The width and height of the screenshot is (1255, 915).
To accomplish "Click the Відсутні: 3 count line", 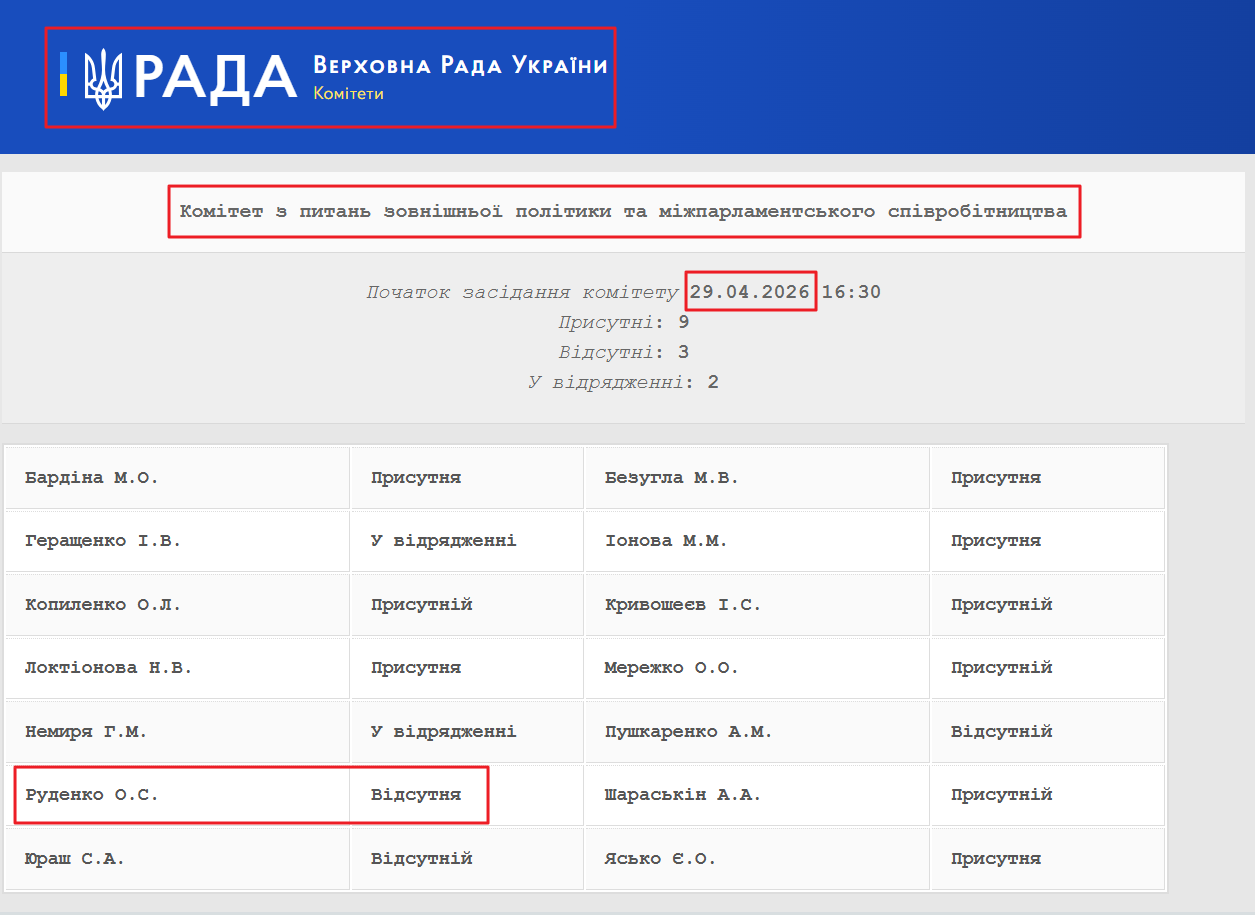I will tap(624, 353).
